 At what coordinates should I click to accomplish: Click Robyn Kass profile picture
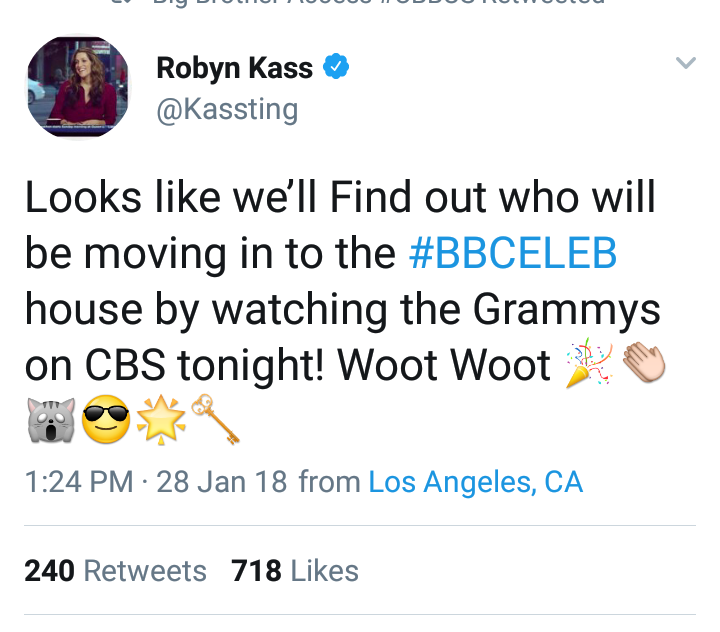(78, 87)
